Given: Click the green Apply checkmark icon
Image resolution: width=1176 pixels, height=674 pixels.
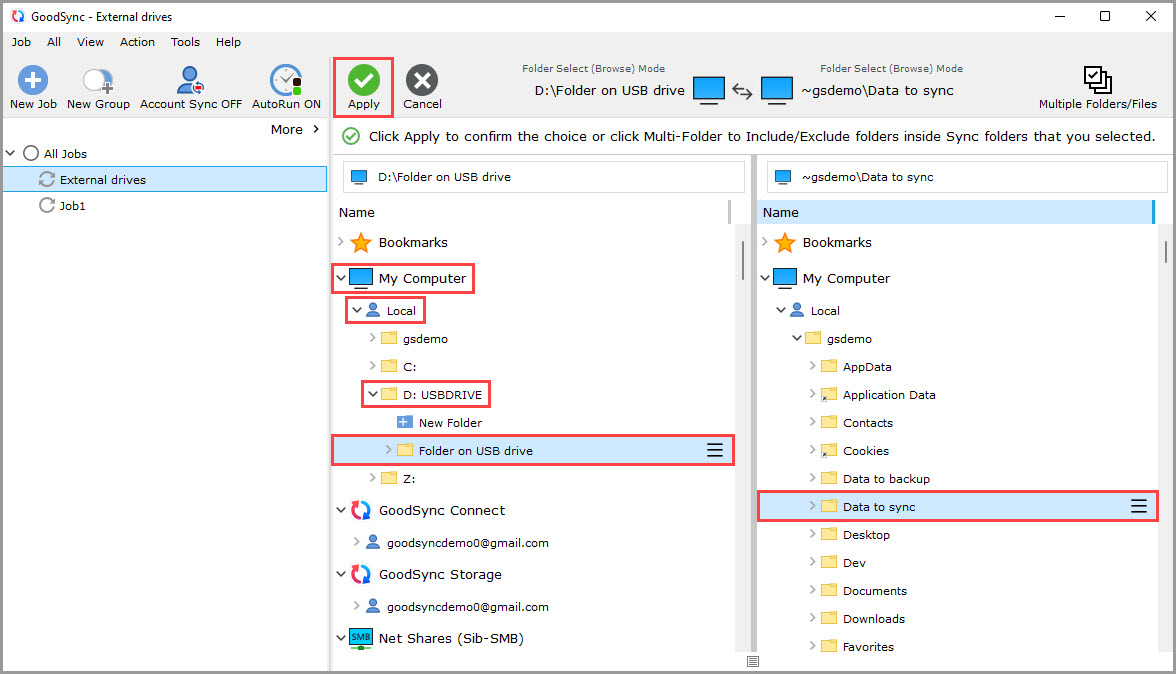Looking at the screenshot, I should tap(364, 80).
